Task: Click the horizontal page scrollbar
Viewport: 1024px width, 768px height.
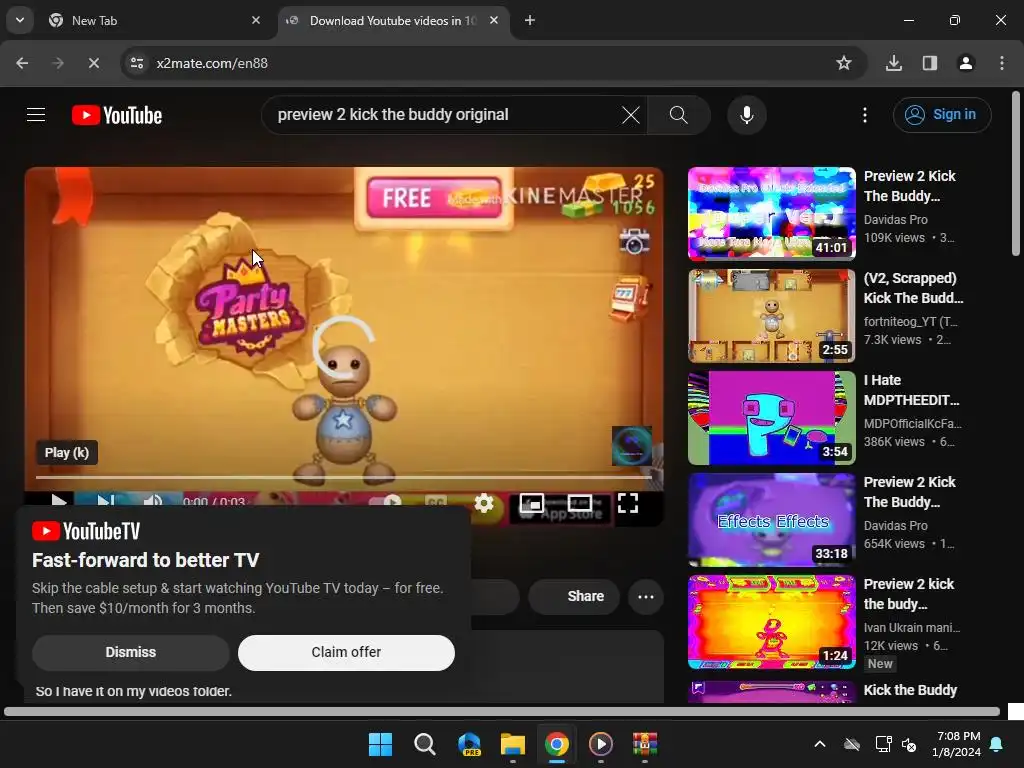Action: click(502, 712)
